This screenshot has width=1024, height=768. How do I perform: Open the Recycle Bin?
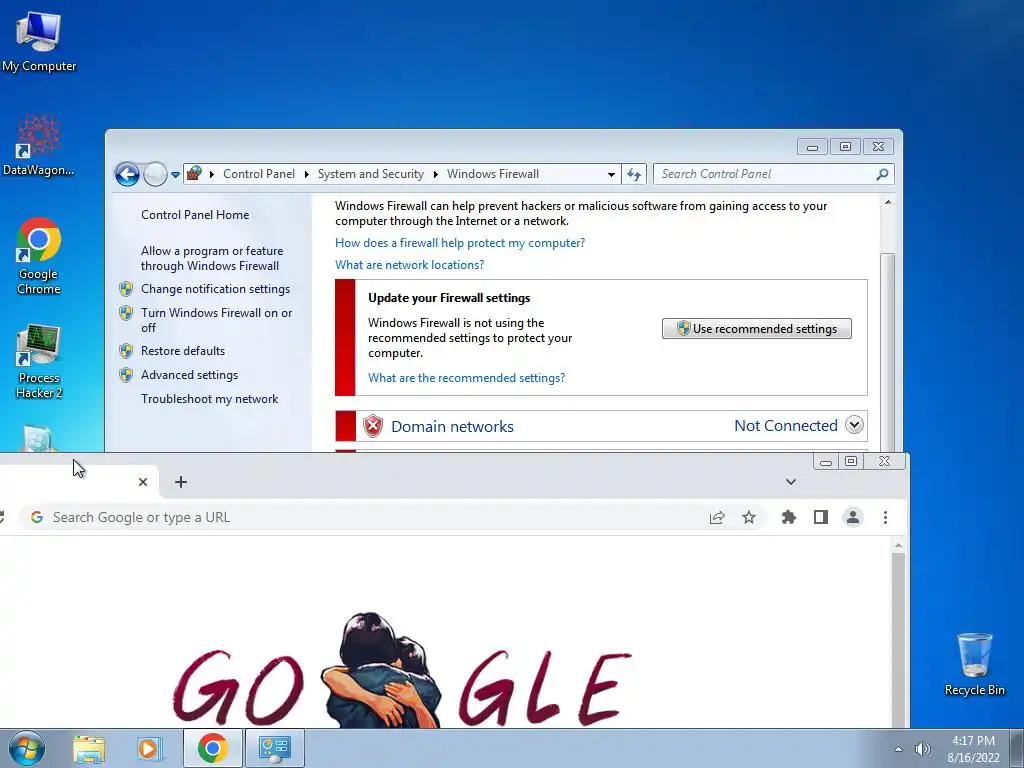tap(974, 664)
